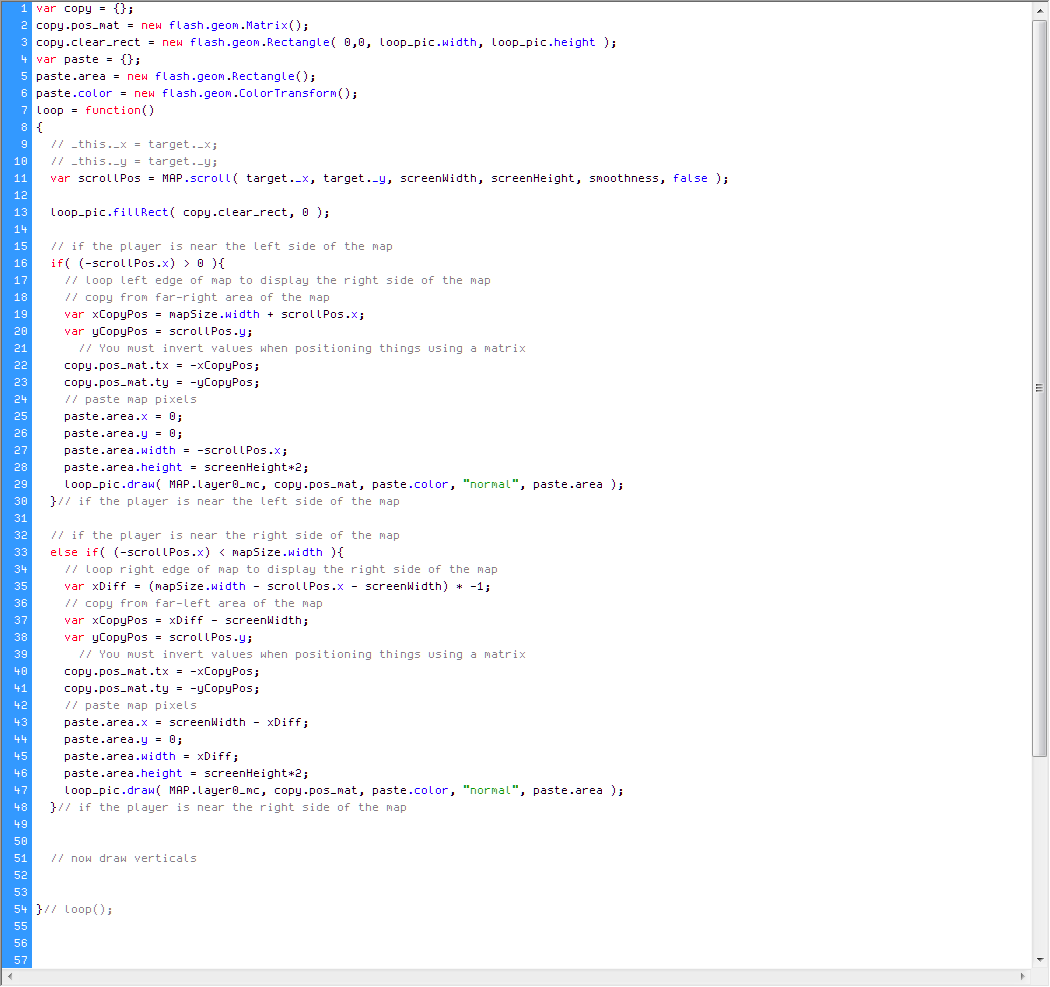Click the horizontal scrollbar right arrow
Image resolution: width=1050 pixels, height=987 pixels.
(1022, 976)
